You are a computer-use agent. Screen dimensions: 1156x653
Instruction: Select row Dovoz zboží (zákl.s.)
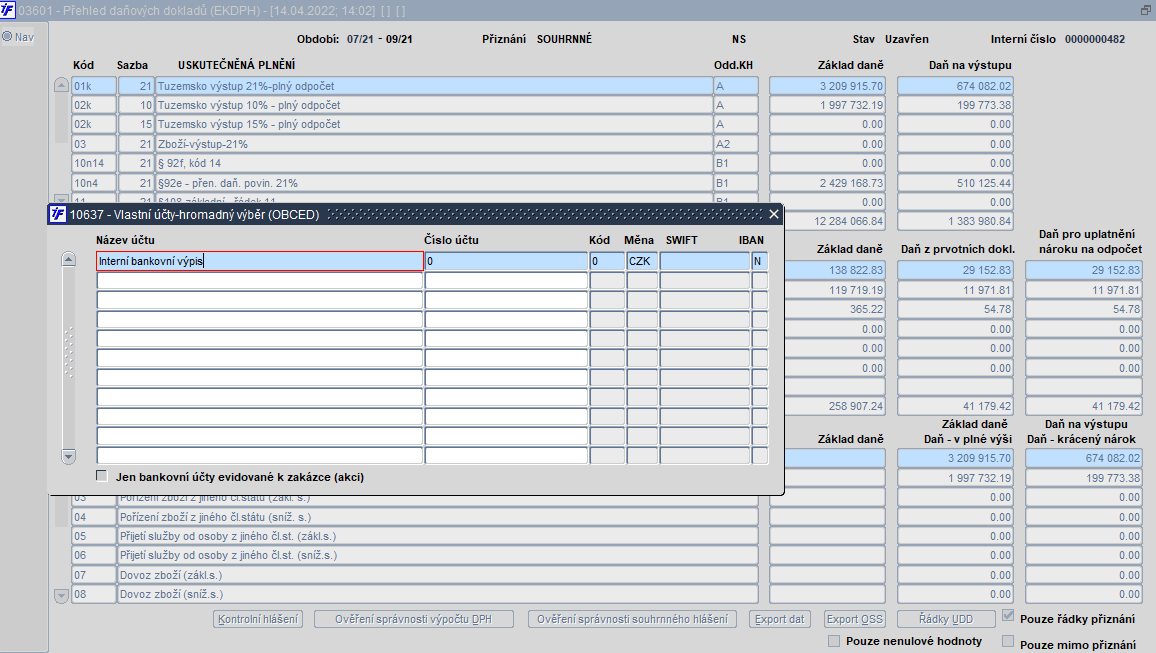coord(438,576)
